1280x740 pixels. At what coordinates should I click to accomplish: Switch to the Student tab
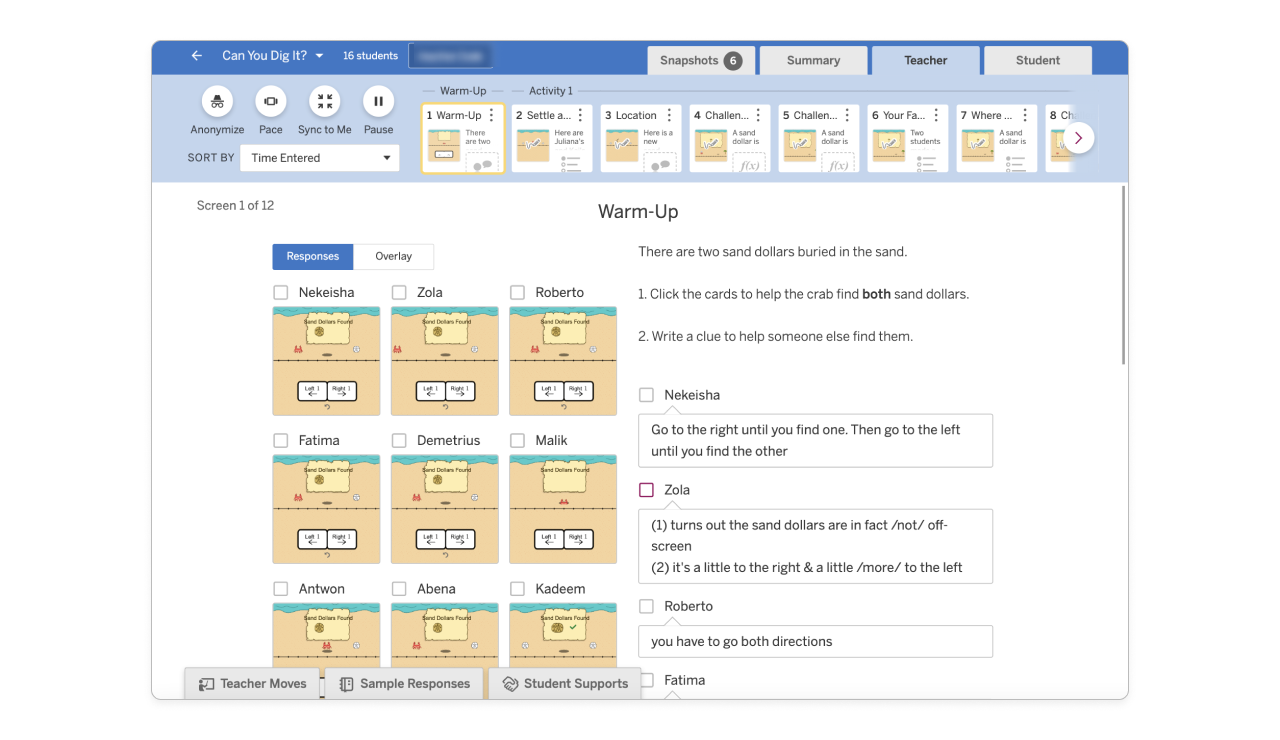tap(1037, 60)
